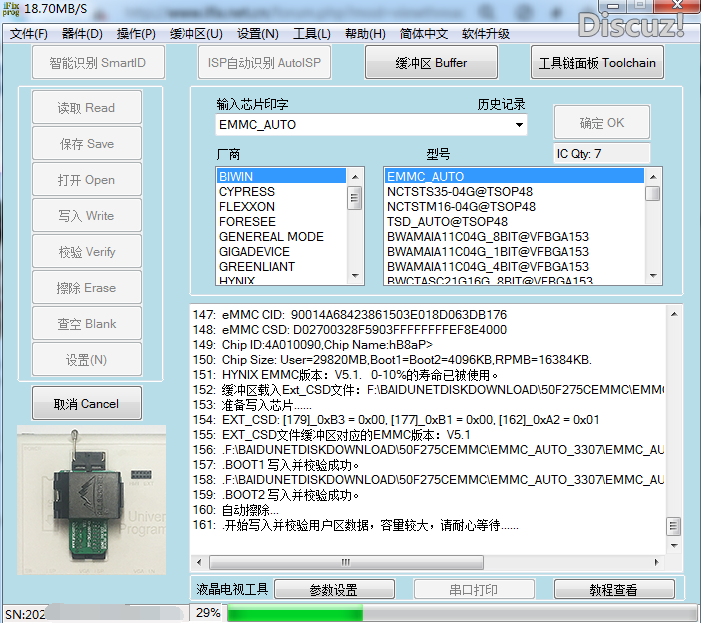Select EMMC_AUTO in the model list
This screenshot has height=623, width=701.
tap(514, 176)
